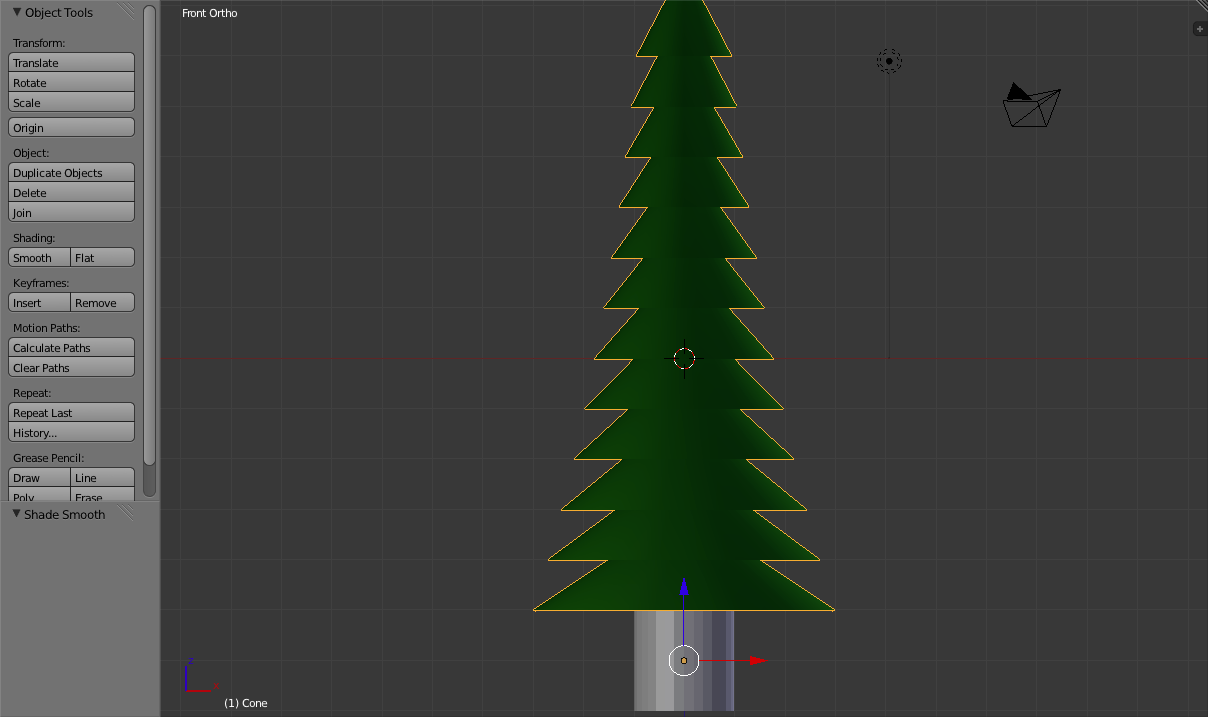Click the 3D cursor crosshair on the tree
The height and width of the screenshot is (717, 1208).
684,358
